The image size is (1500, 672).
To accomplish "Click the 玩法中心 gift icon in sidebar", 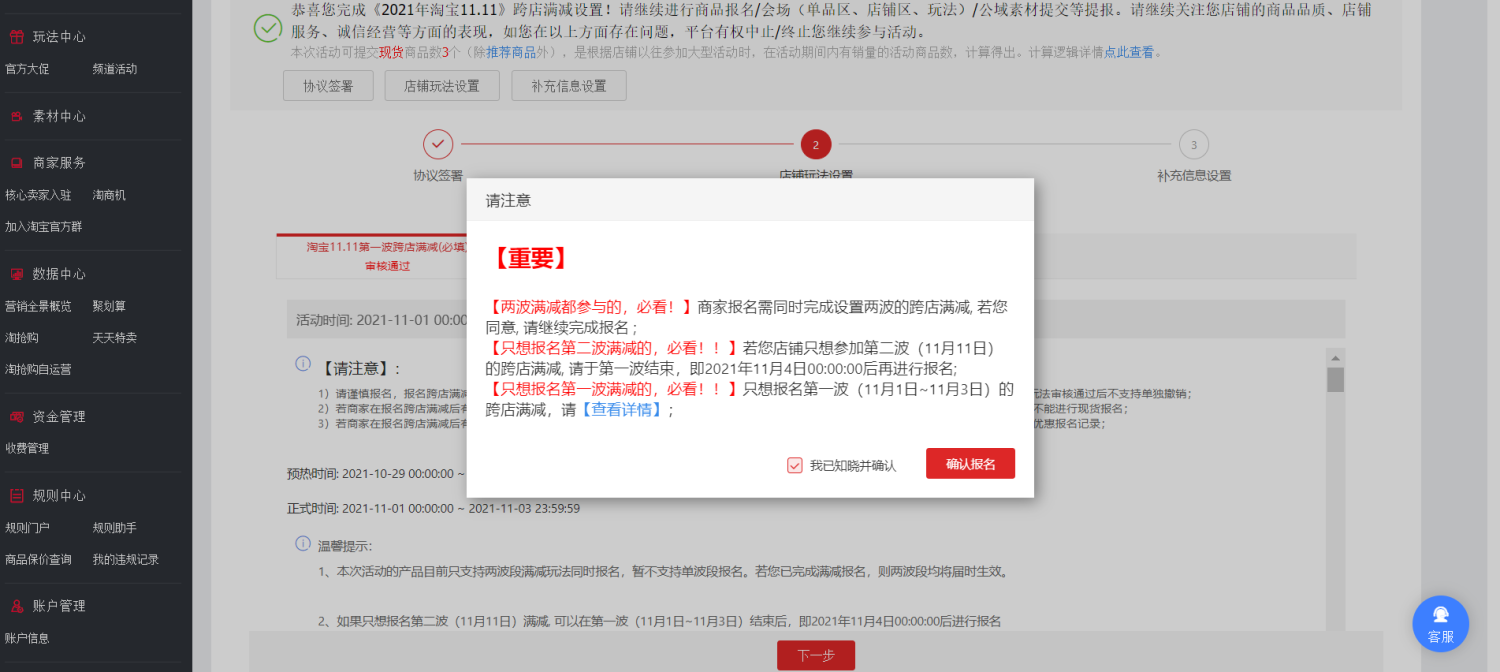I will tap(16, 37).
